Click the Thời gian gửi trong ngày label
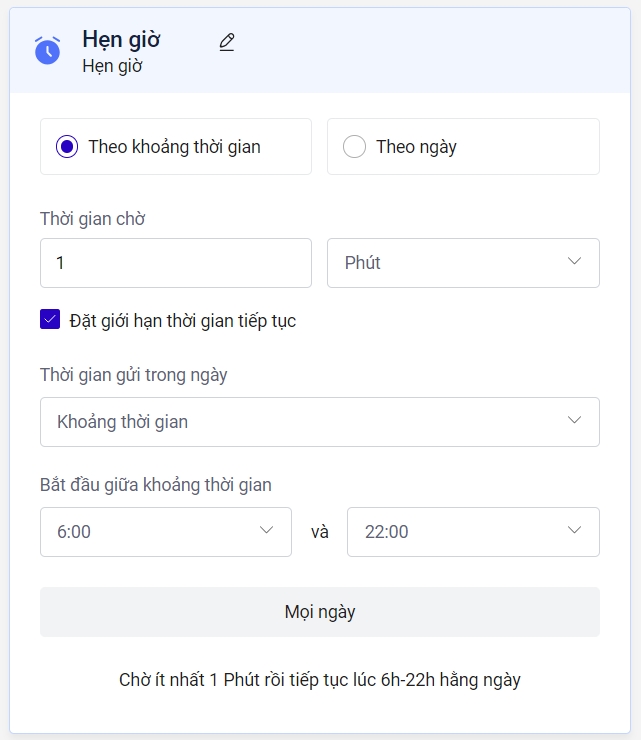The width and height of the screenshot is (641, 740). (x=134, y=375)
